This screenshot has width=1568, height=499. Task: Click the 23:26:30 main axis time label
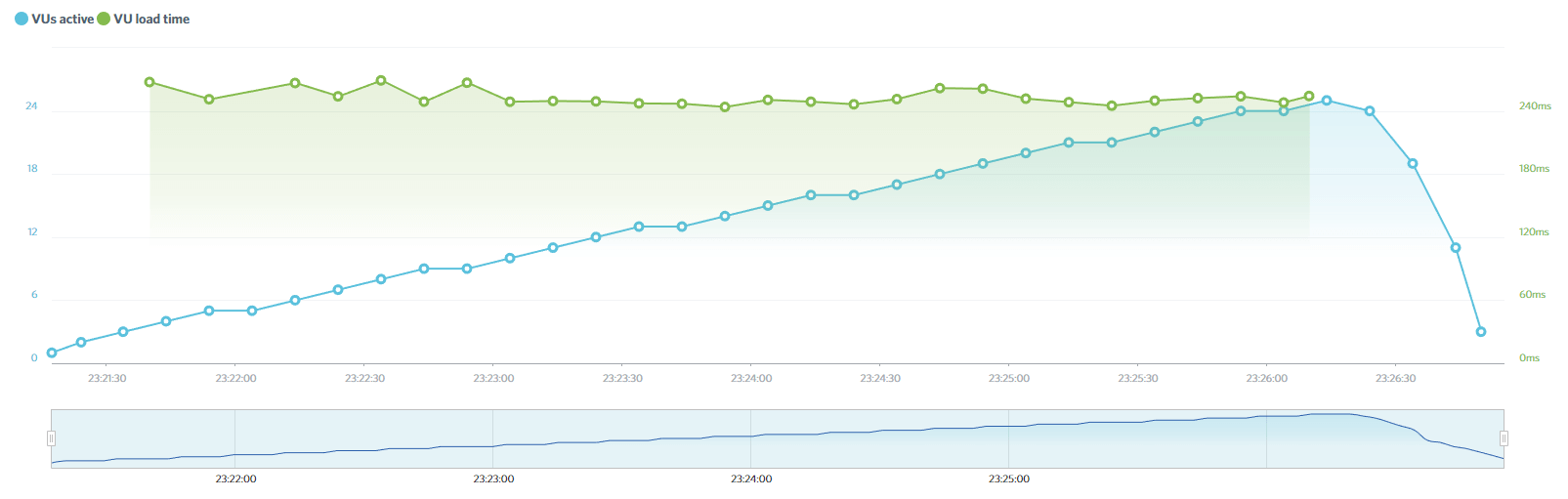pyautogui.click(x=1395, y=379)
